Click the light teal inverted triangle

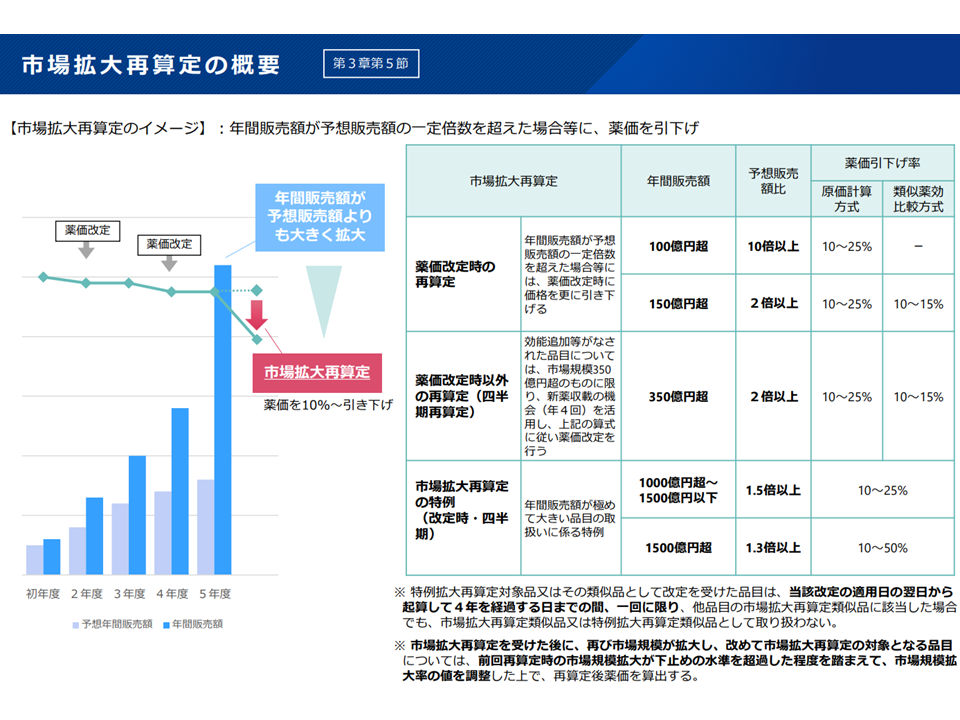point(325,302)
